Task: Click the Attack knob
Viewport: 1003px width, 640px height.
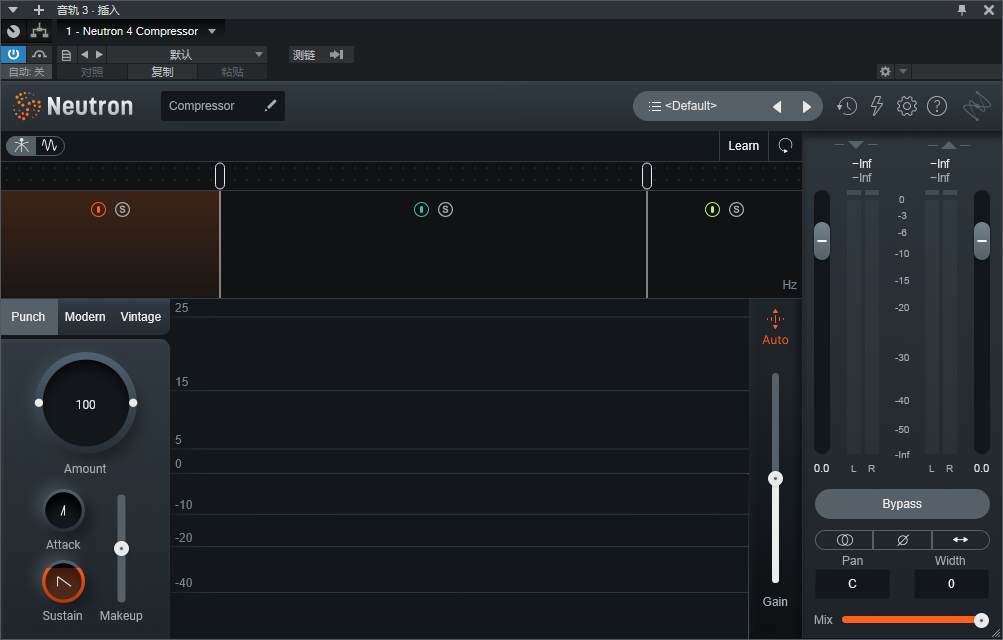Action: (x=63, y=510)
